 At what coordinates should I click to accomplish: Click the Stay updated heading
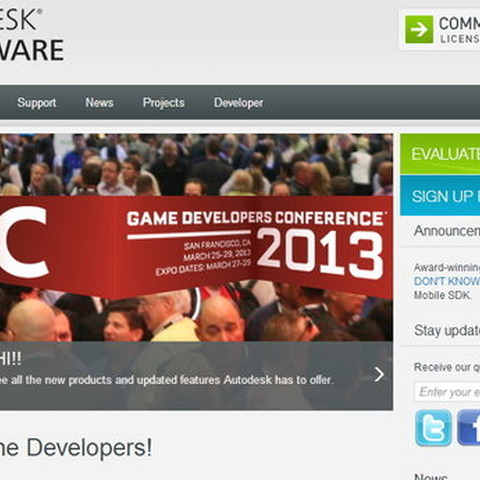447,330
